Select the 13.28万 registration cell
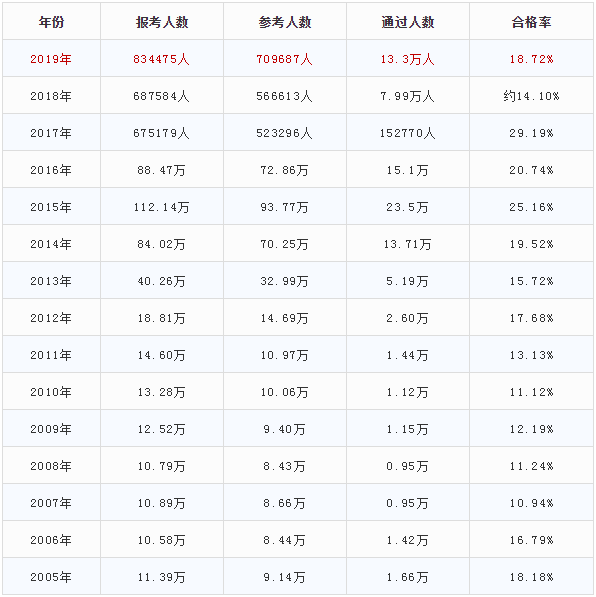Viewport: 596px width, 597px height. [x=162, y=392]
